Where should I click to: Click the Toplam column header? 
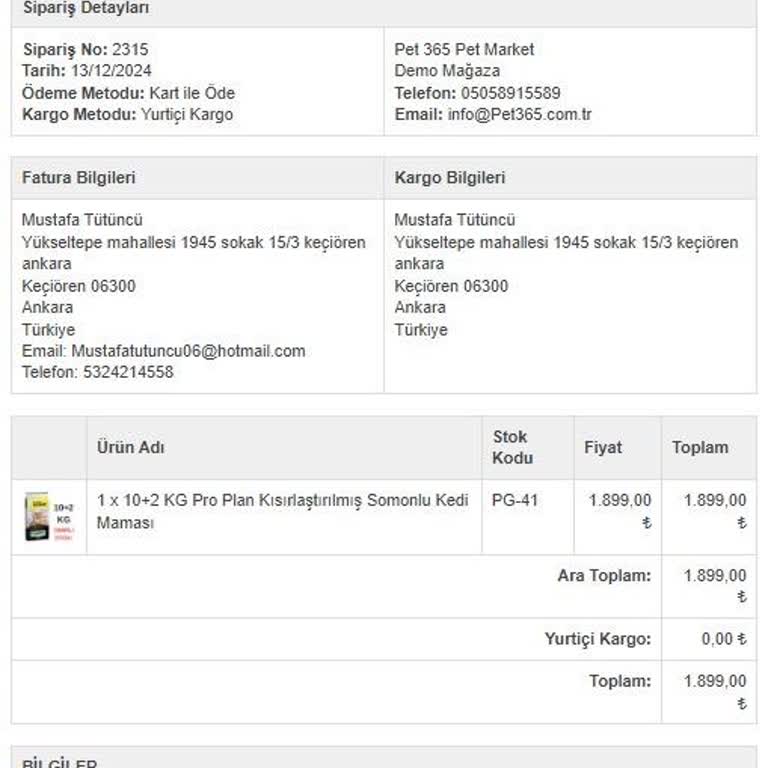[700, 447]
